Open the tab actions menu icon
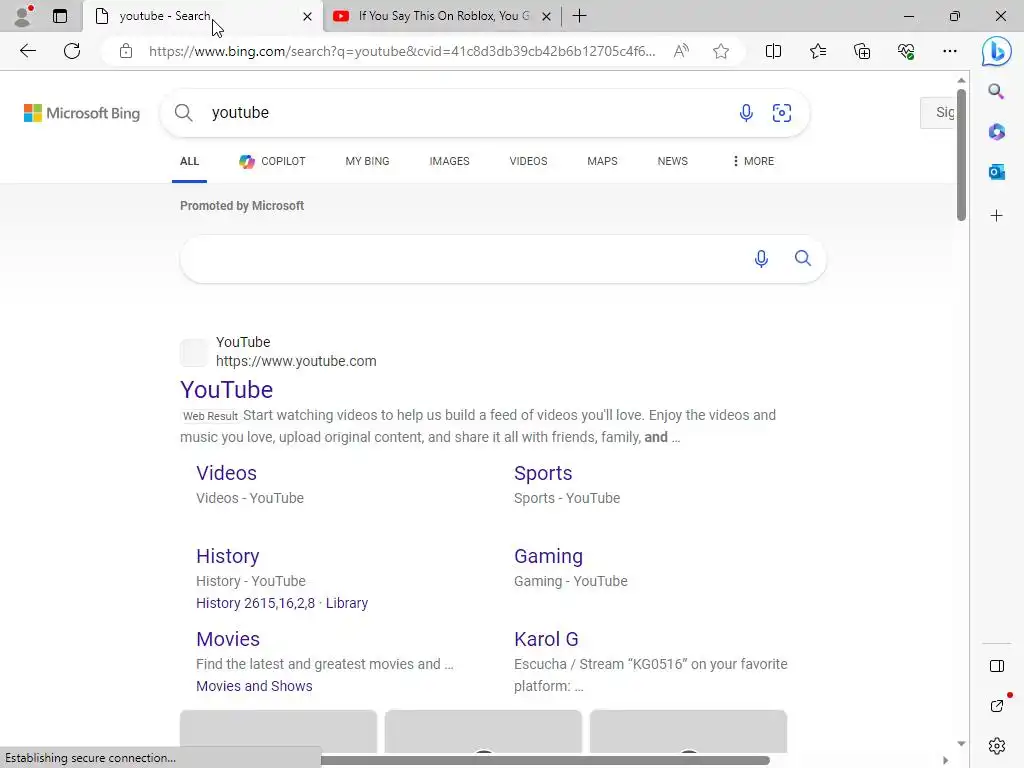 pos(59,16)
